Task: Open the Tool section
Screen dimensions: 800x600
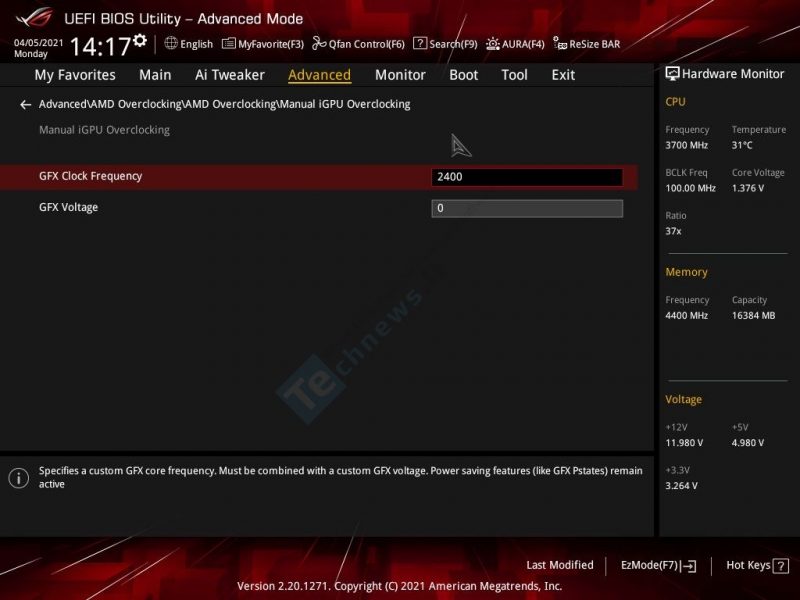Action: [514, 74]
